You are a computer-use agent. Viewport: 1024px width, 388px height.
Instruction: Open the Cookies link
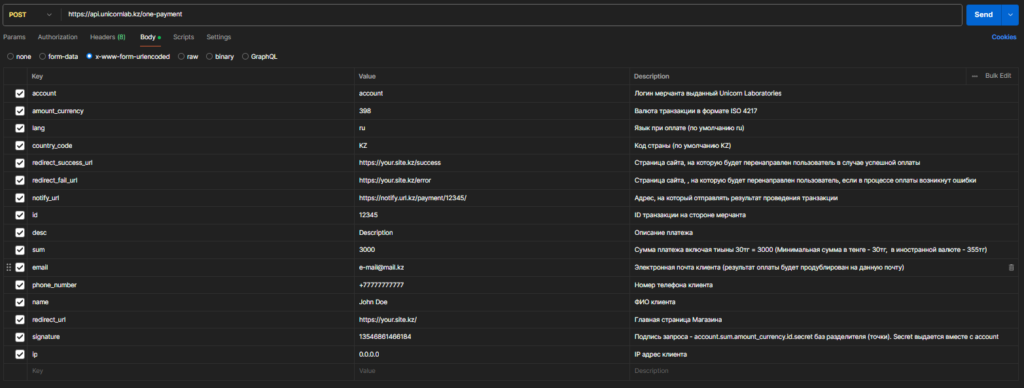[x=1004, y=37]
